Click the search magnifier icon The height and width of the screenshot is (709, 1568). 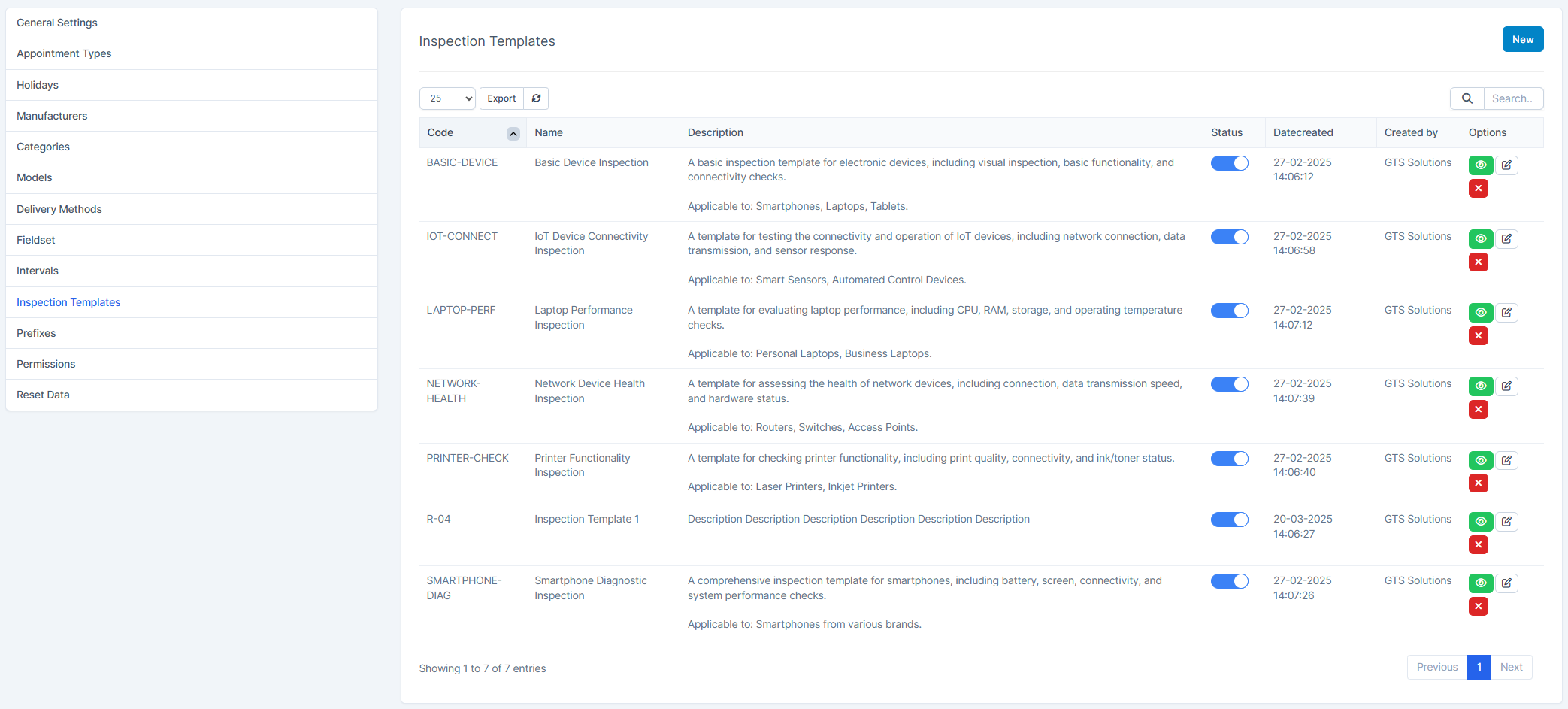(x=1467, y=98)
